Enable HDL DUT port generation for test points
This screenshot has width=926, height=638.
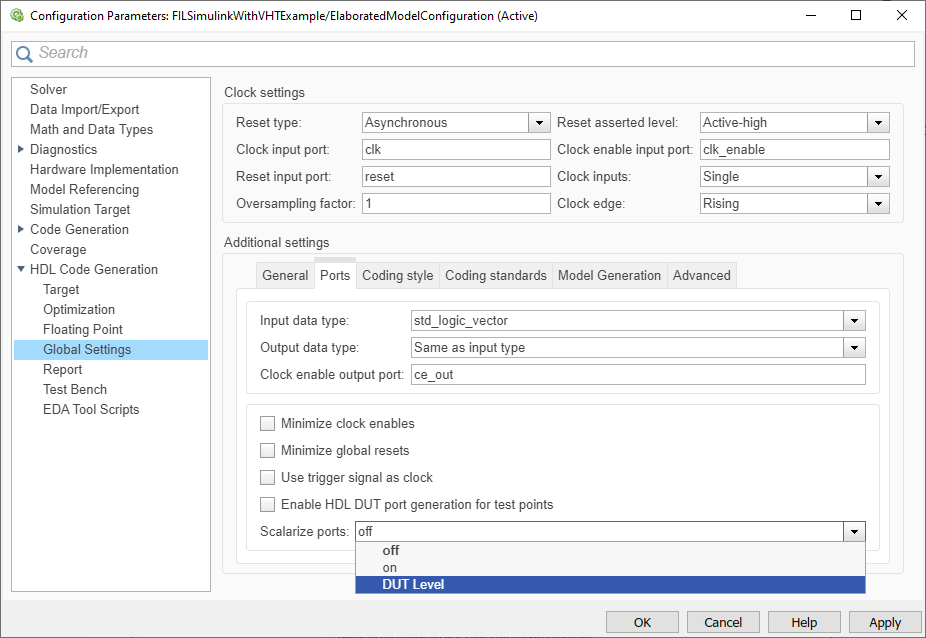click(268, 504)
